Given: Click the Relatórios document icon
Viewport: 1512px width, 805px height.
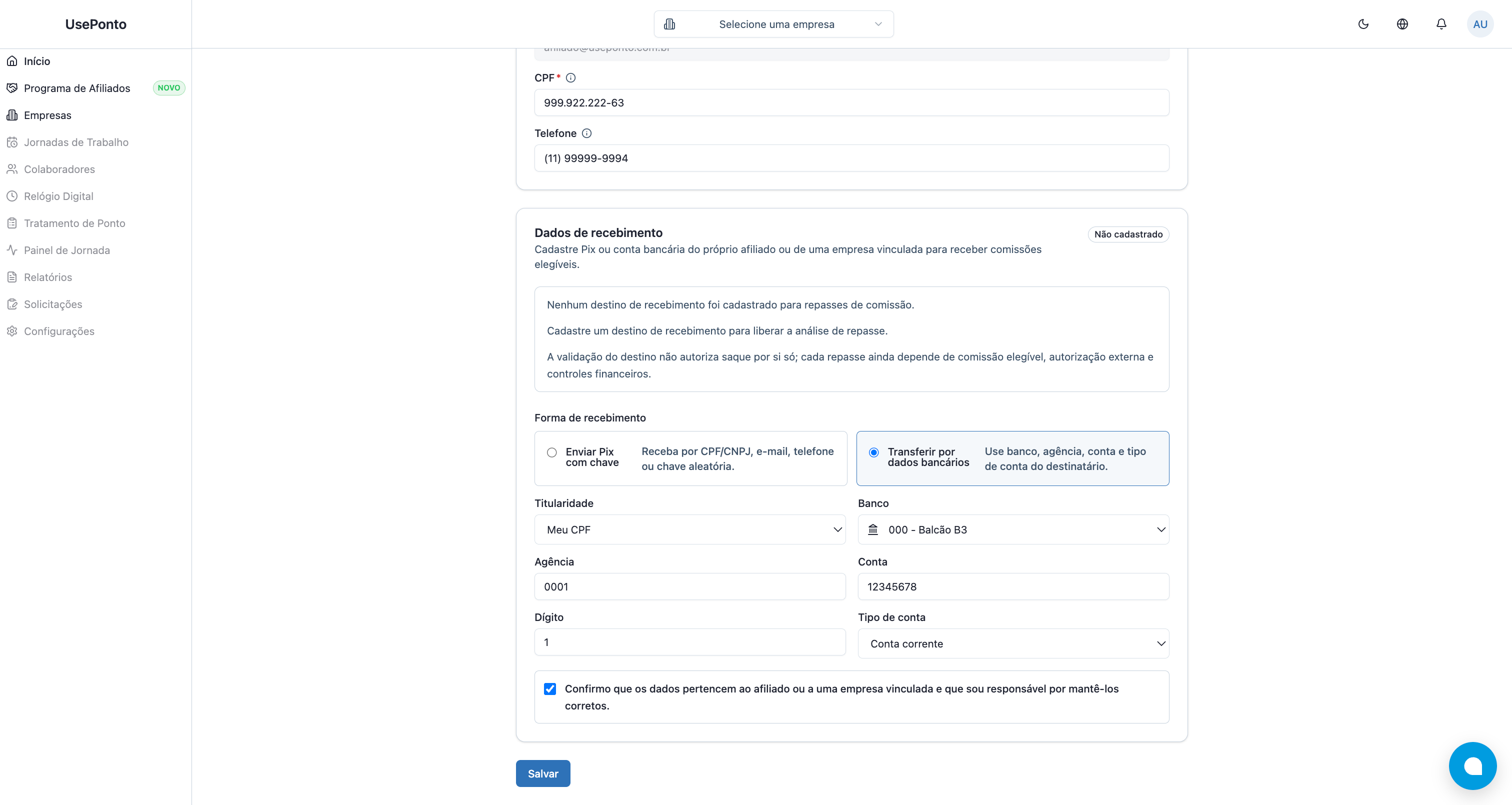Looking at the screenshot, I should coord(11,277).
